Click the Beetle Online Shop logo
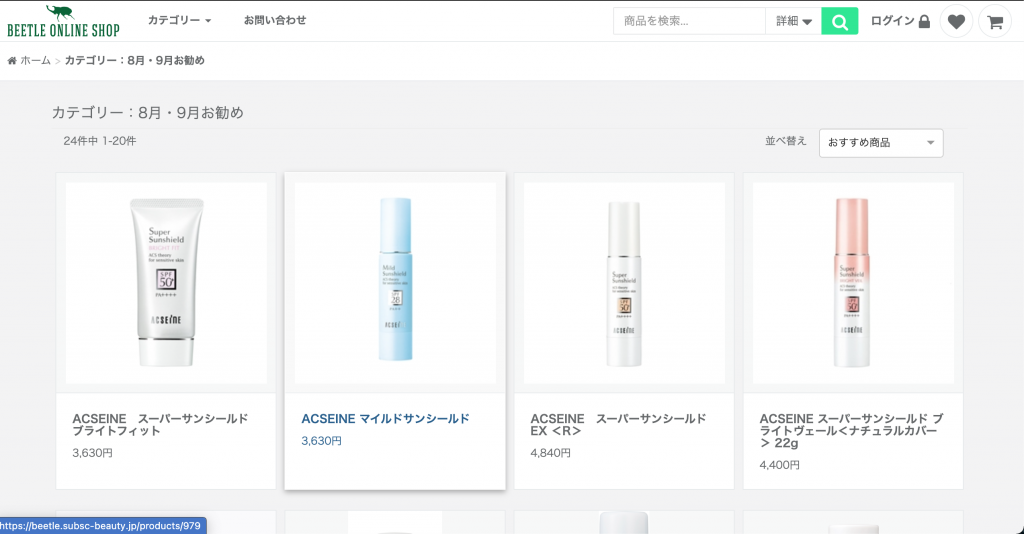 pyautogui.click(x=63, y=22)
